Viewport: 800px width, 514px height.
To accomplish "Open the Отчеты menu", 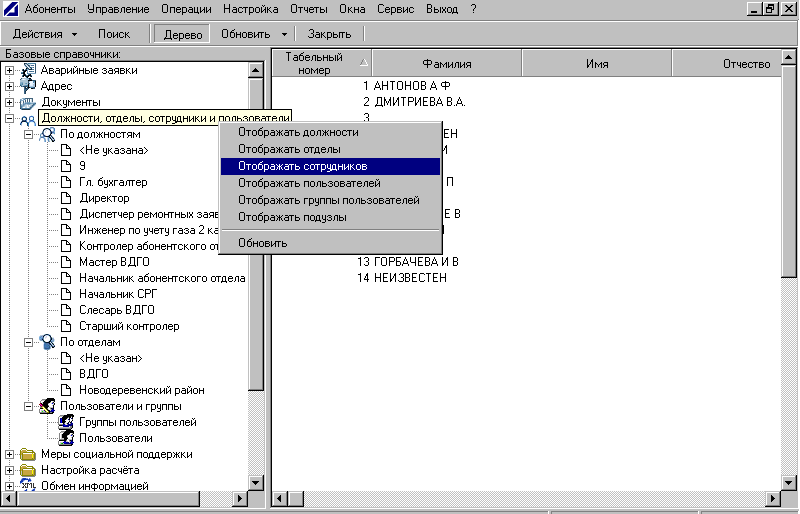I will pos(310,8).
